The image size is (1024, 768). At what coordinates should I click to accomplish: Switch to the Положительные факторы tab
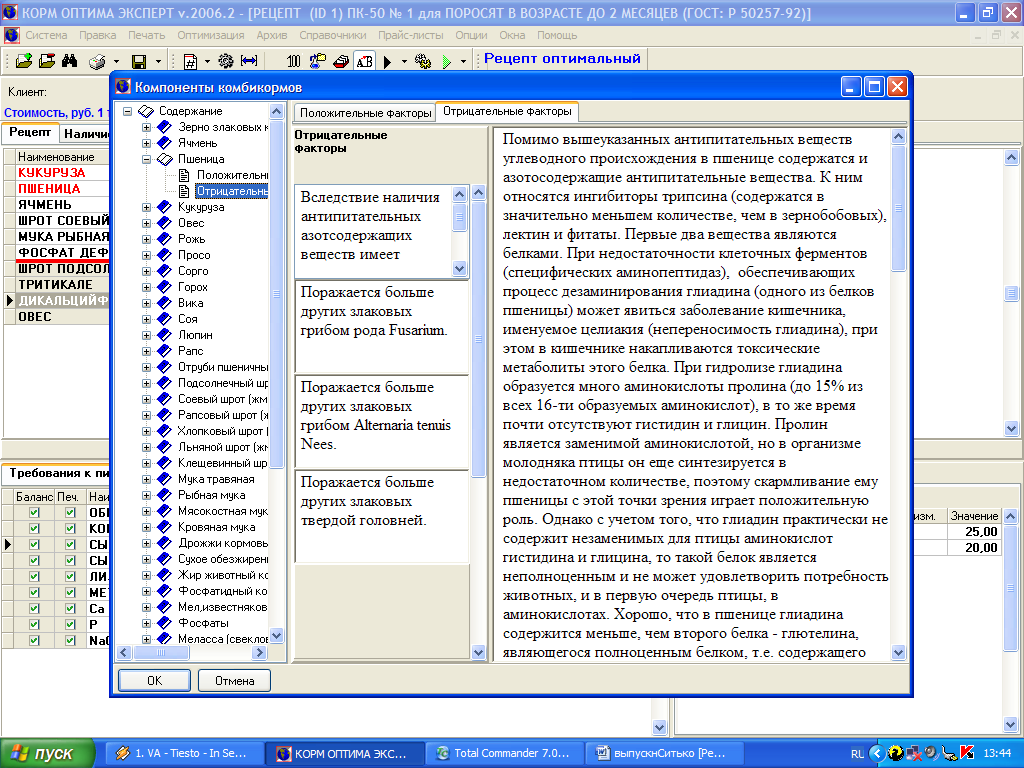pos(365,113)
